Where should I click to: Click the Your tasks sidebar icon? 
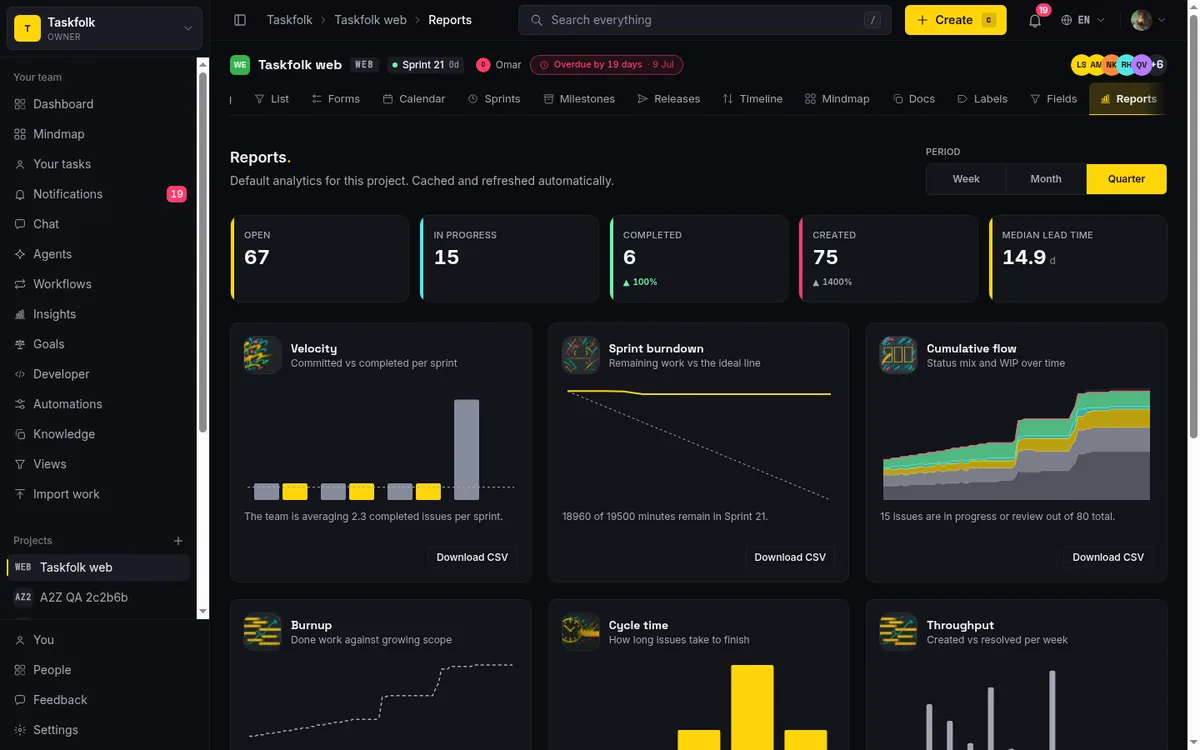click(20, 164)
